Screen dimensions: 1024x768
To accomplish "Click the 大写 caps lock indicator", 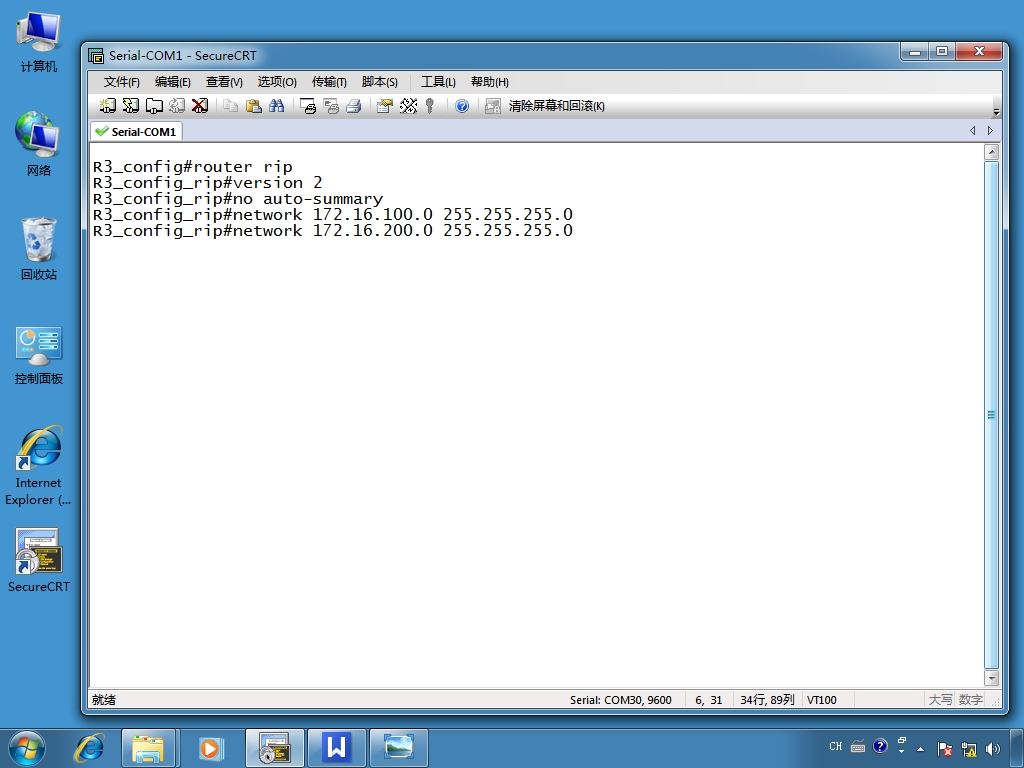I will click(x=940, y=700).
